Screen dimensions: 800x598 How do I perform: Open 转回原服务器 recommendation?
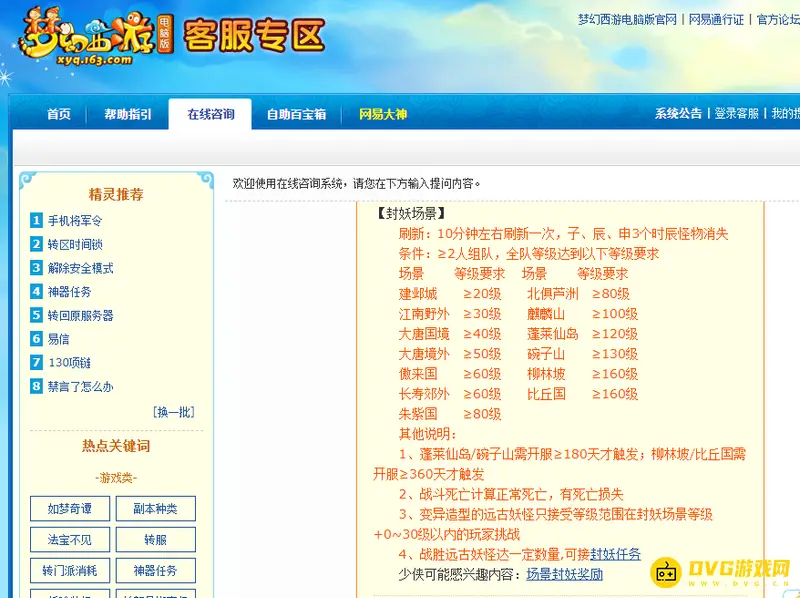(x=80, y=315)
